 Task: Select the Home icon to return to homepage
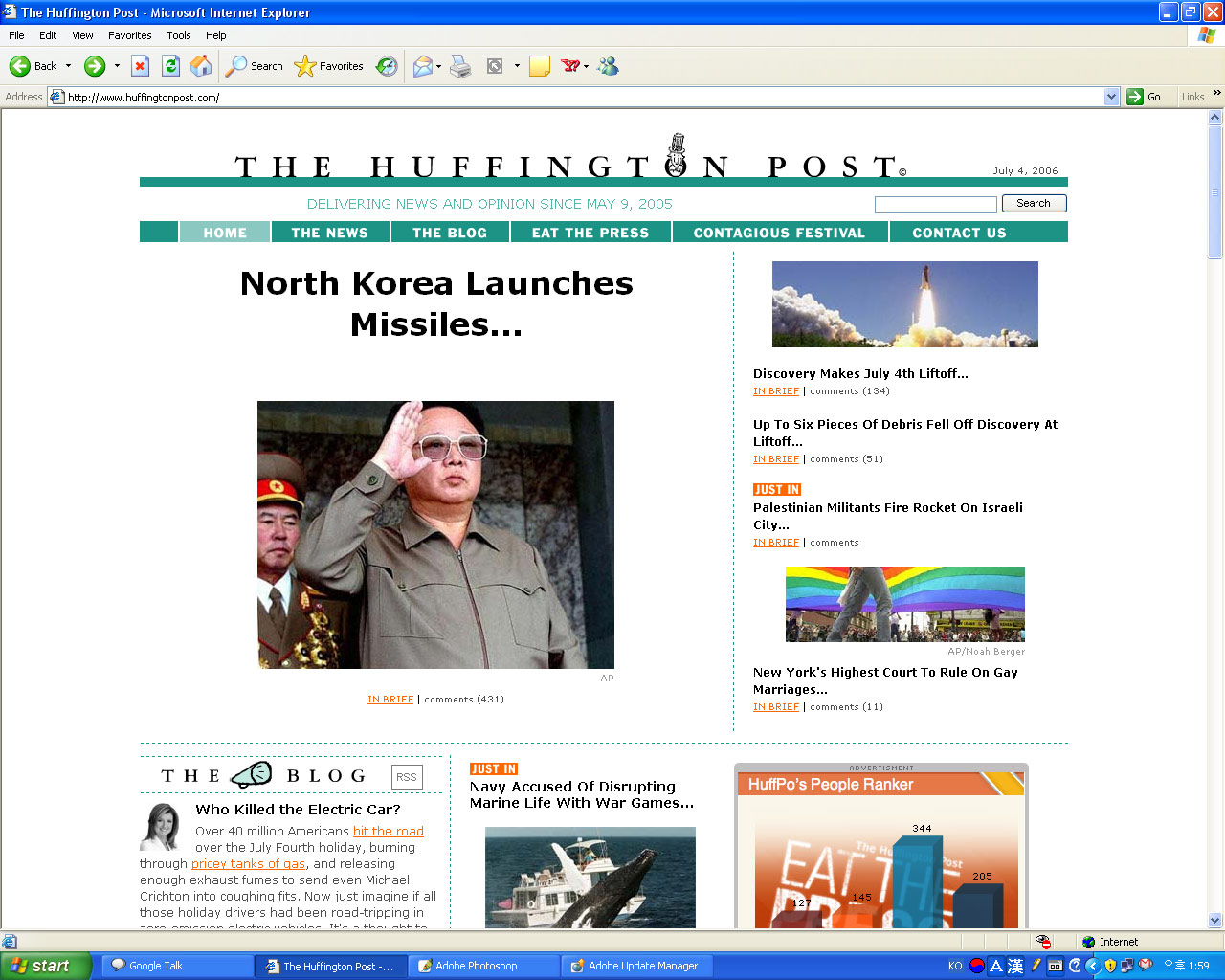tap(200, 66)
